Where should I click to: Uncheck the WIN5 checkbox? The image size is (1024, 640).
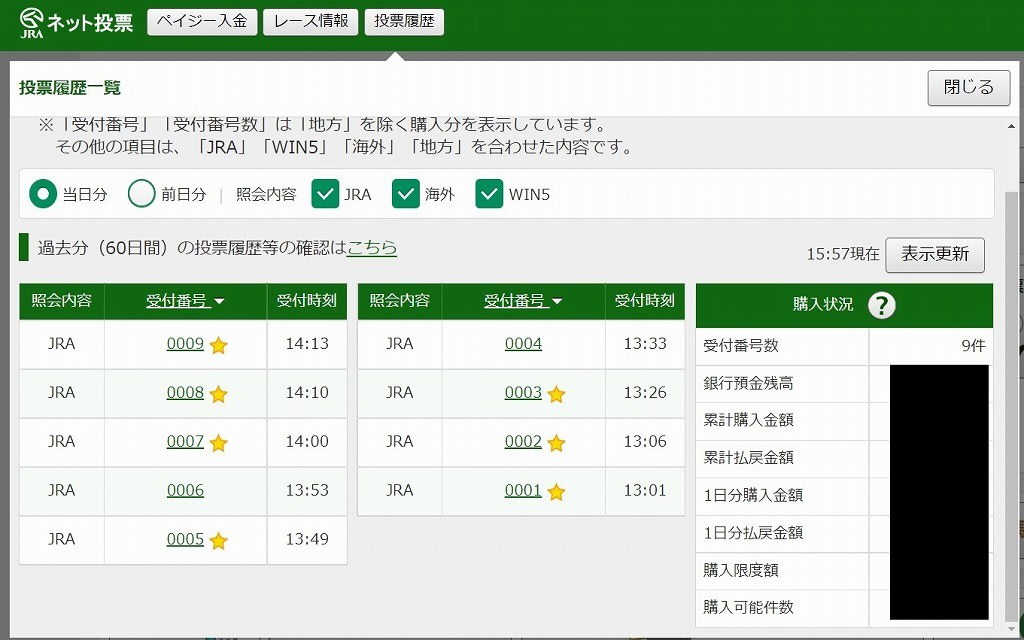coord(489,194)
